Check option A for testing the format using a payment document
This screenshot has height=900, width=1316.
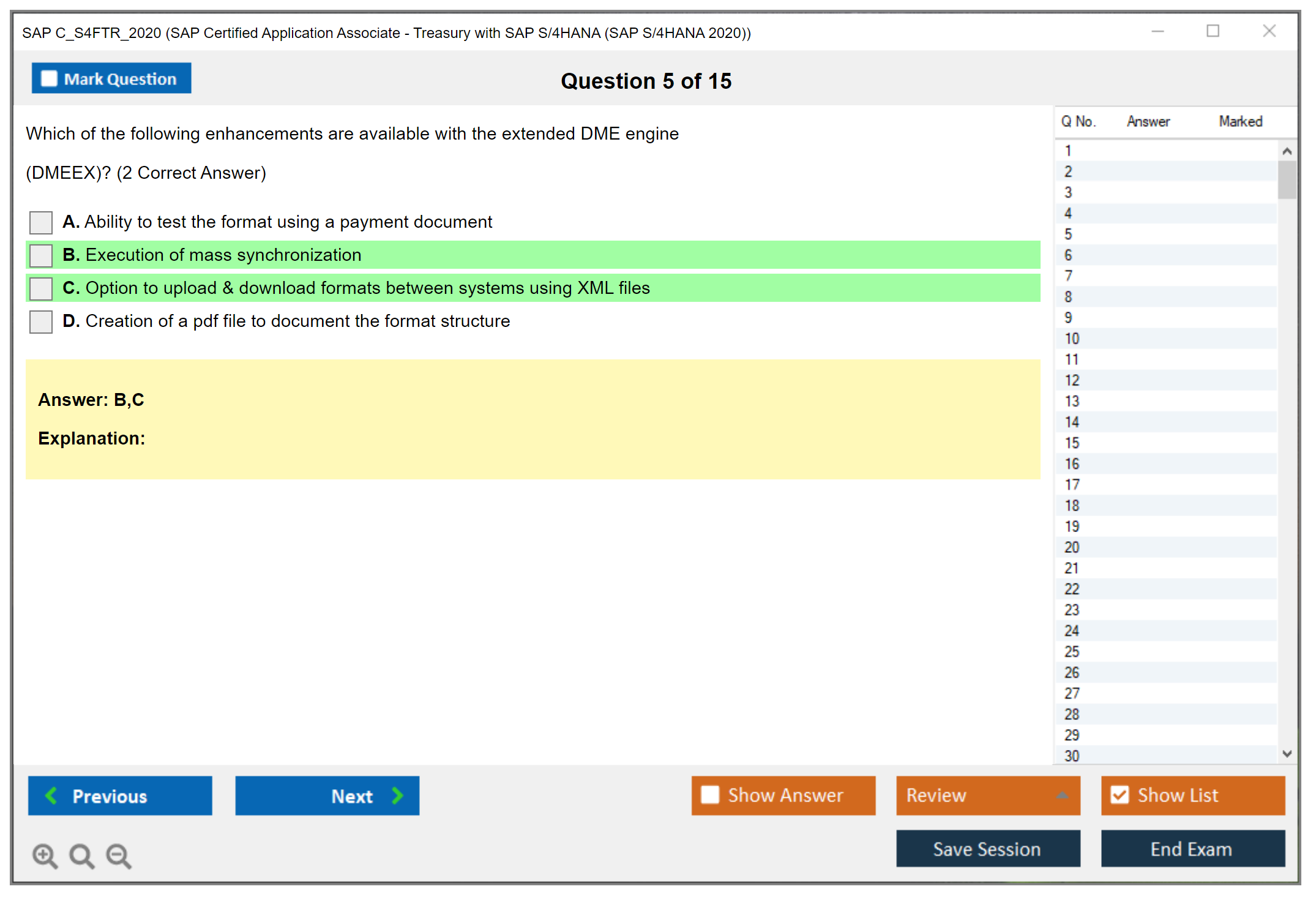click(41, 222)
